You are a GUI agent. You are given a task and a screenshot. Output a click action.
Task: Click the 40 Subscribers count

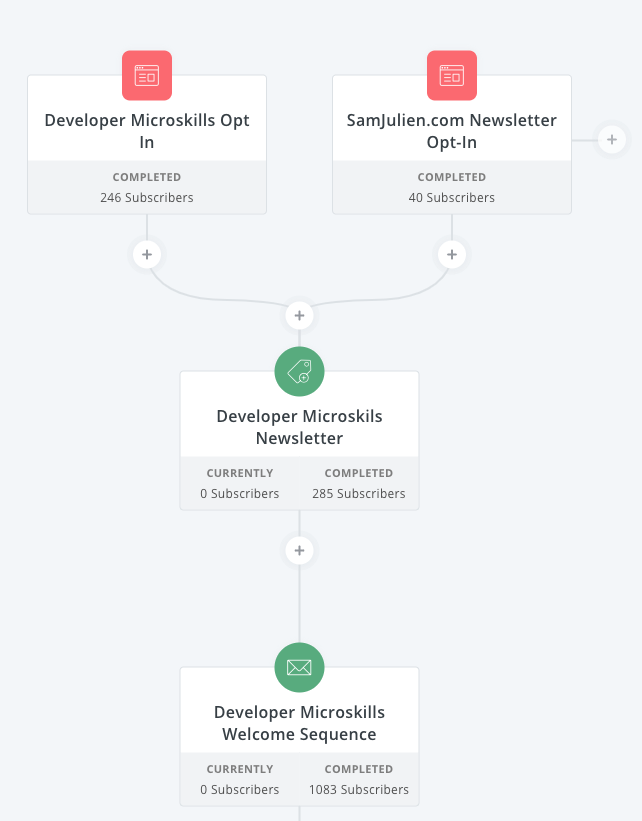coord(452,197)
